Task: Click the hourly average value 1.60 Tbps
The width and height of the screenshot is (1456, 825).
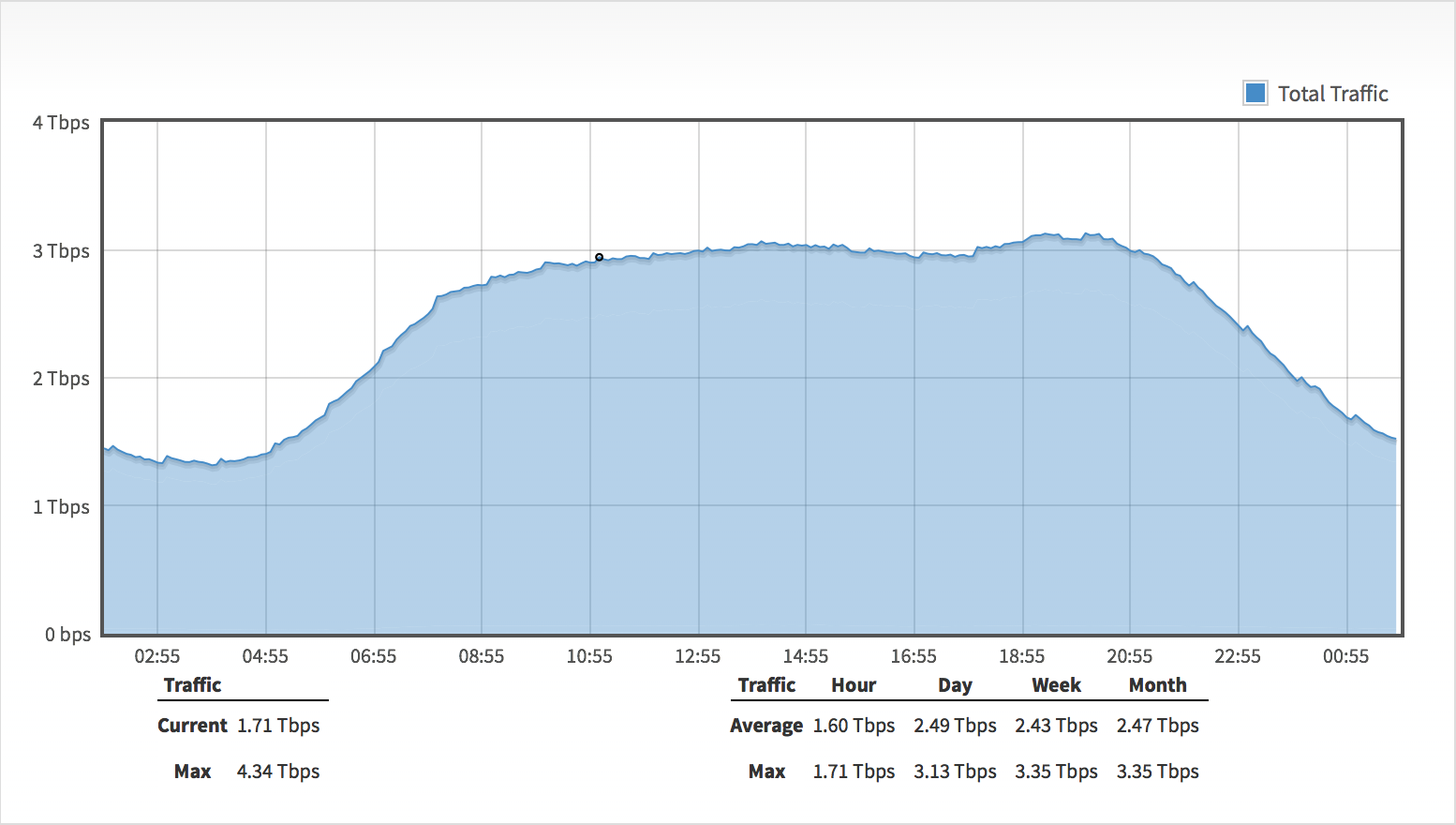Action: [854, 726]
